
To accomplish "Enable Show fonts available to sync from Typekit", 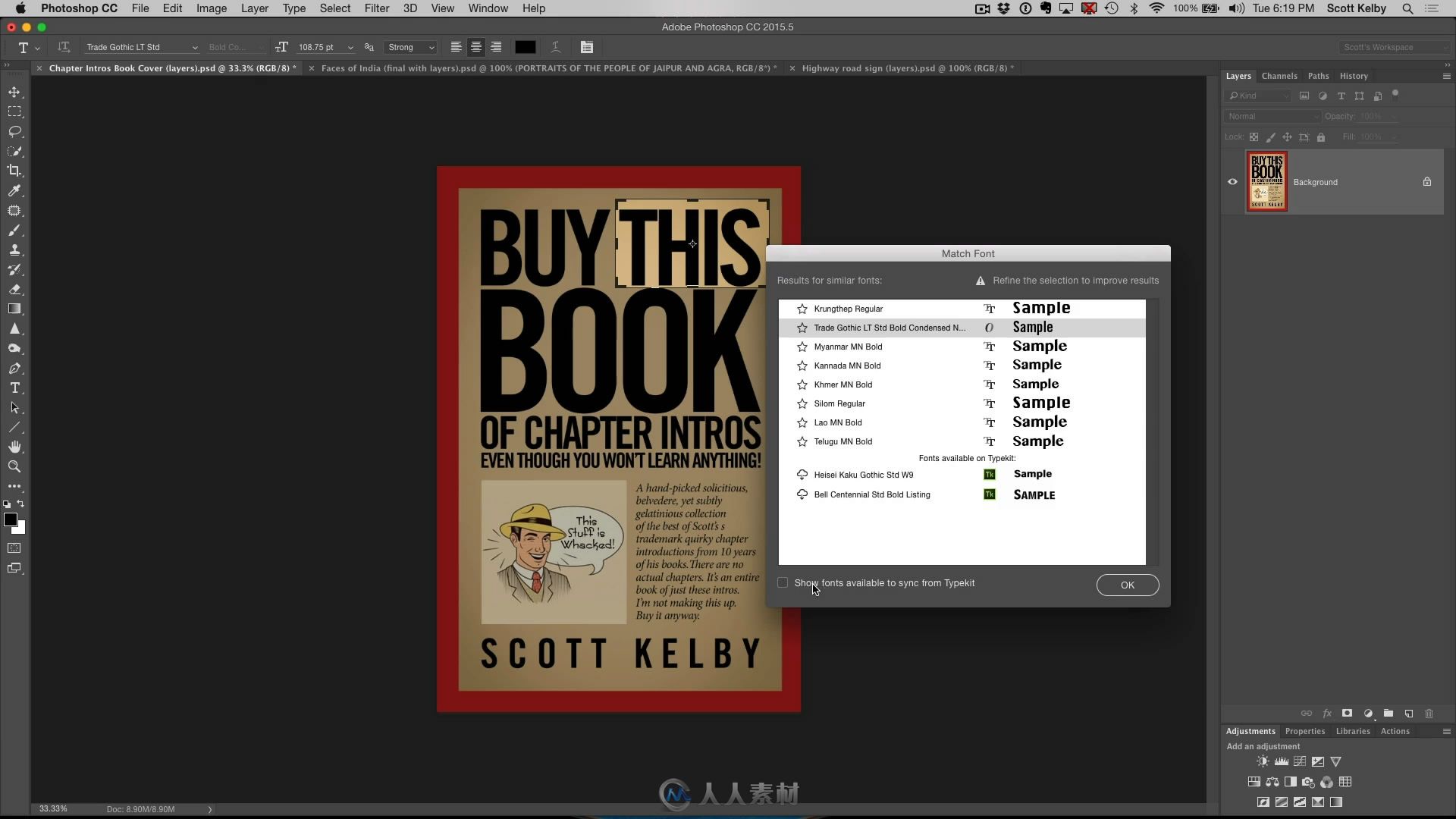I will pyautogui.click(x=783, y=582).
